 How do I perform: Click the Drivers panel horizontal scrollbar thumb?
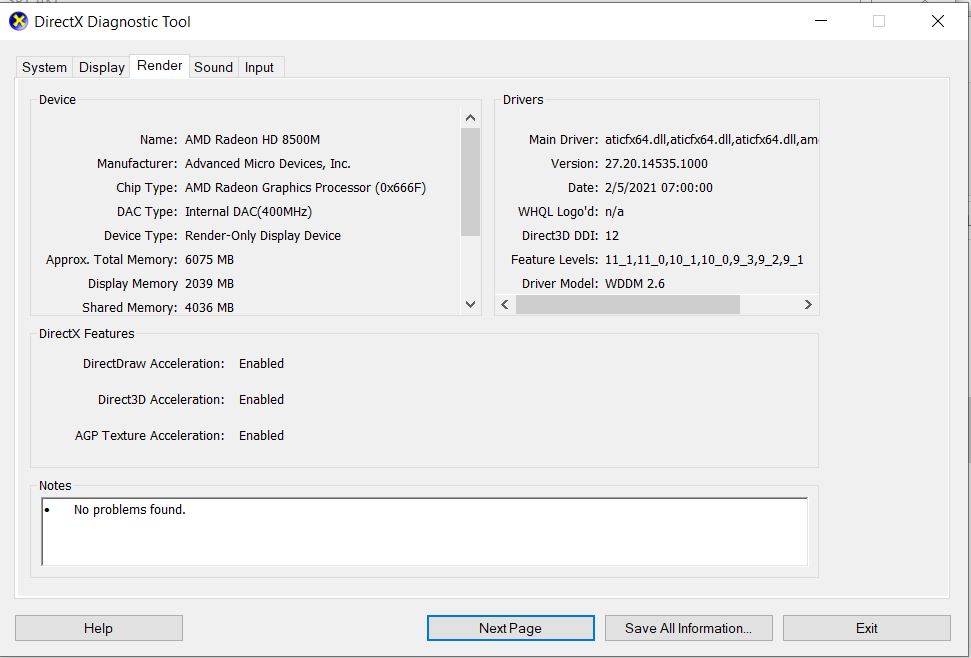click(x=627, y=304)
